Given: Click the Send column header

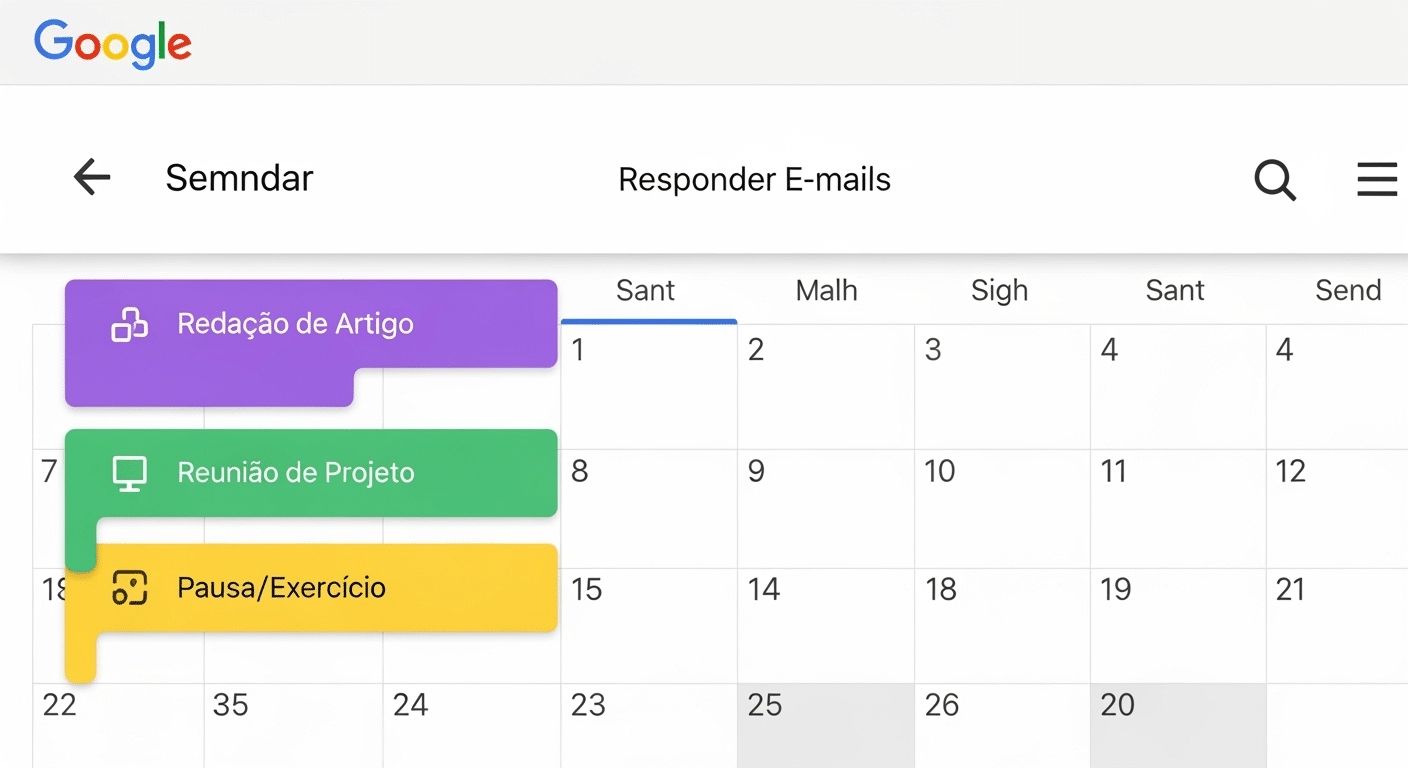Looking at the screenshot, I should pos(1348,290).
